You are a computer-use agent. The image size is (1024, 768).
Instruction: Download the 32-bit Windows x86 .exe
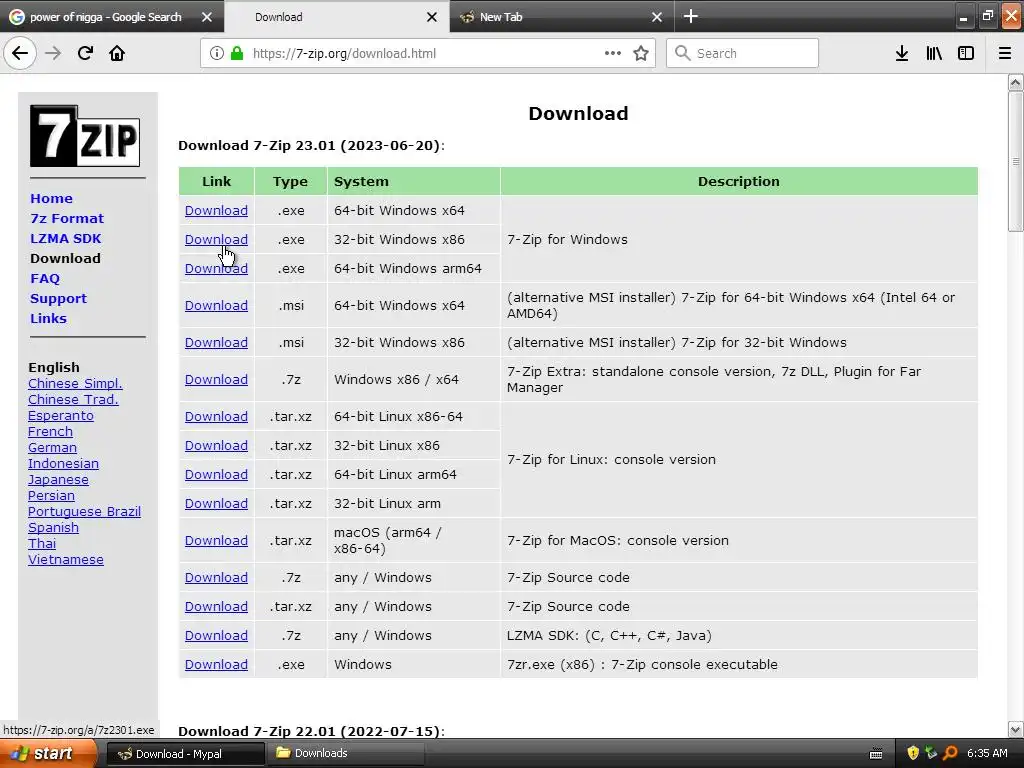[216, 239]
